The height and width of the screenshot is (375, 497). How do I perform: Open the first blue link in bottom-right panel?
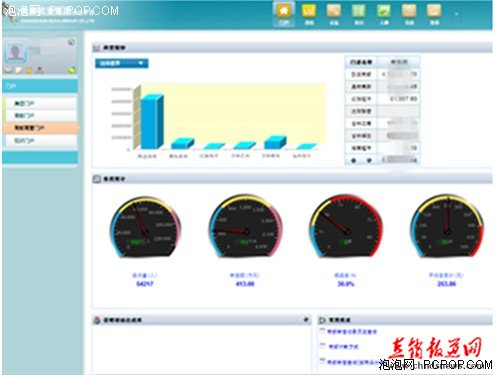352,331
